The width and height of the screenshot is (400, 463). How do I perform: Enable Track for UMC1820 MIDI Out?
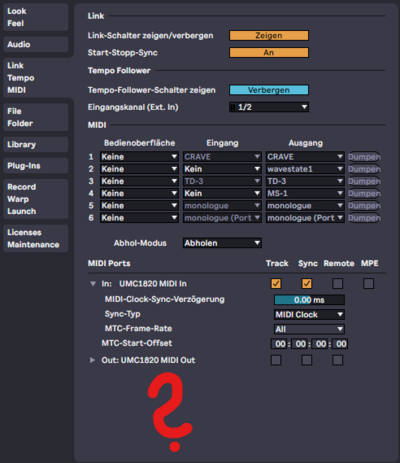point(276,360)
